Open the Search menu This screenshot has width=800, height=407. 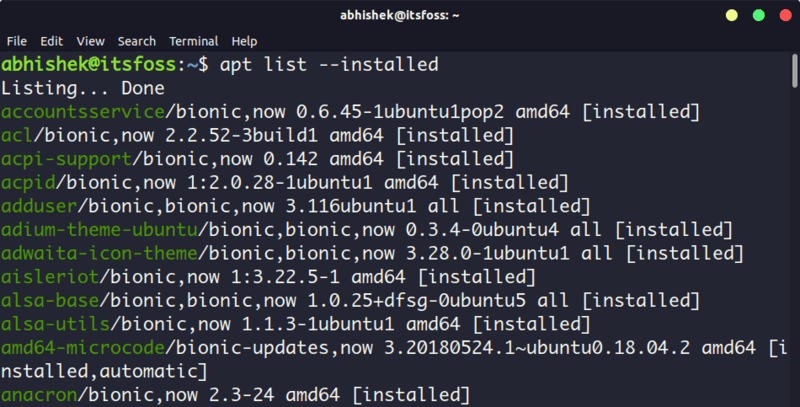(136, 41)
